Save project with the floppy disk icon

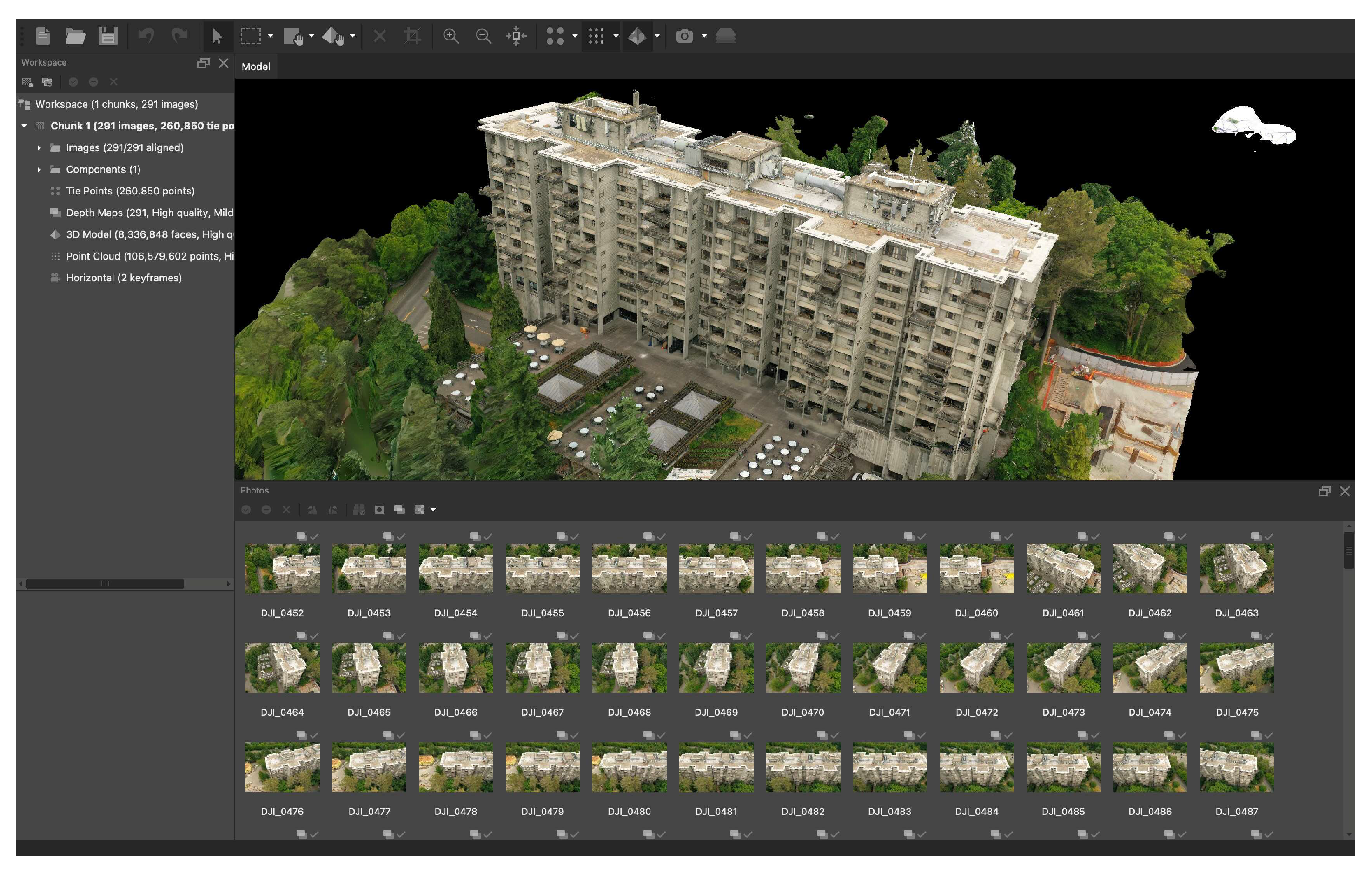[108, 36]
